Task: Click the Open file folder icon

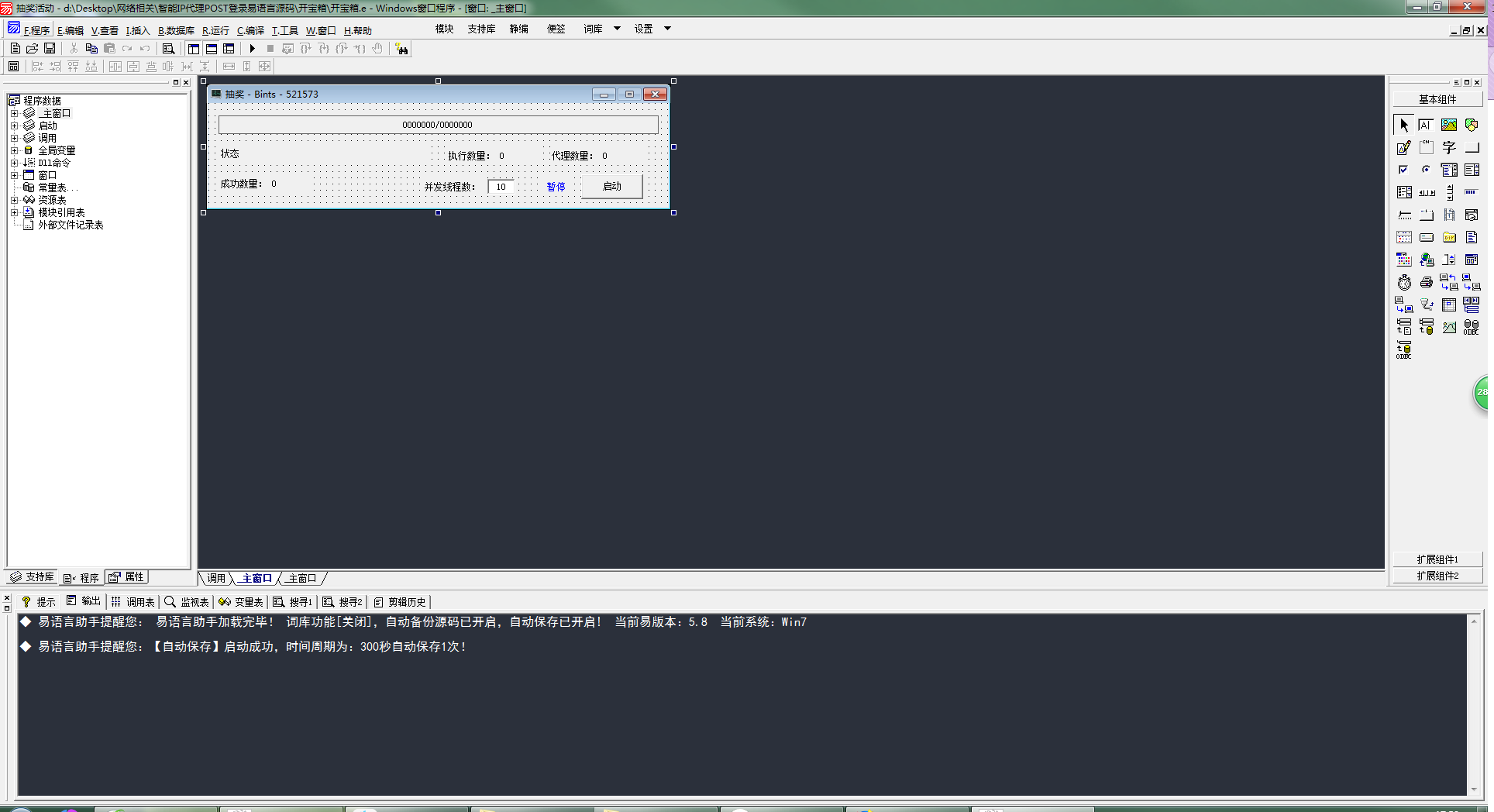Action: tap(33, 49)
